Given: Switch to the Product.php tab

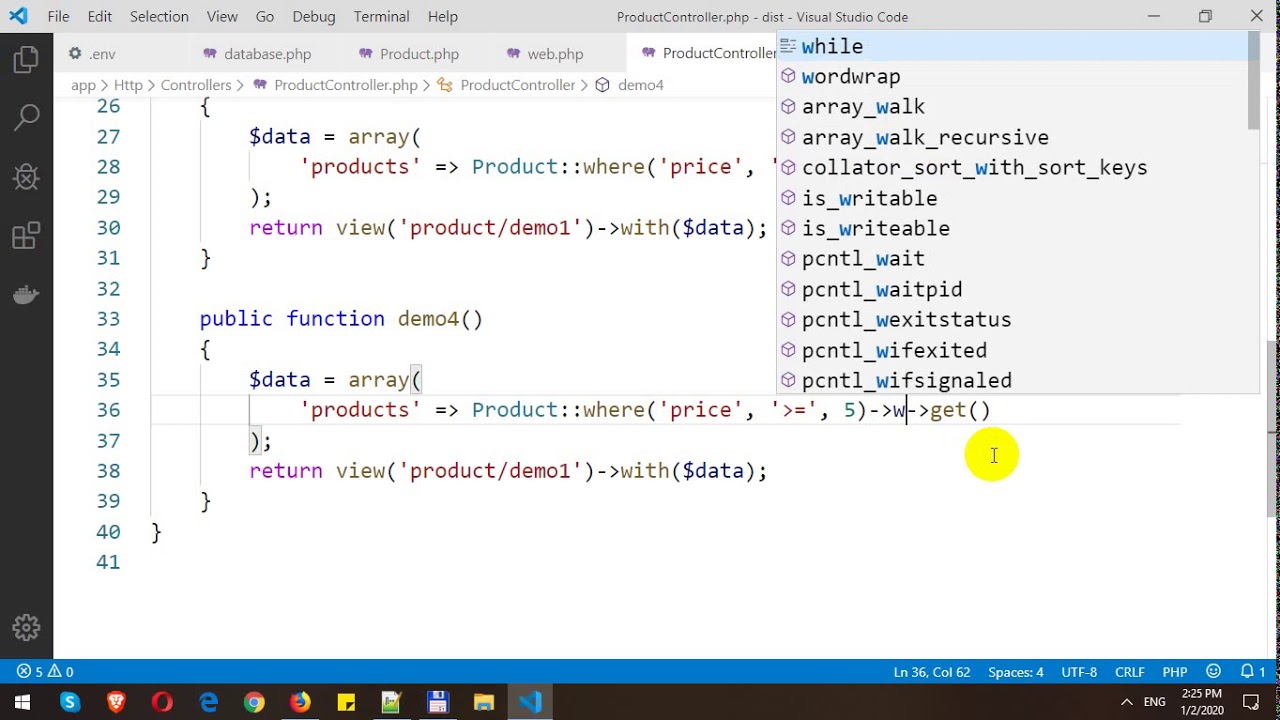Looking at the screenshot, I should click(x=417, y=53).
